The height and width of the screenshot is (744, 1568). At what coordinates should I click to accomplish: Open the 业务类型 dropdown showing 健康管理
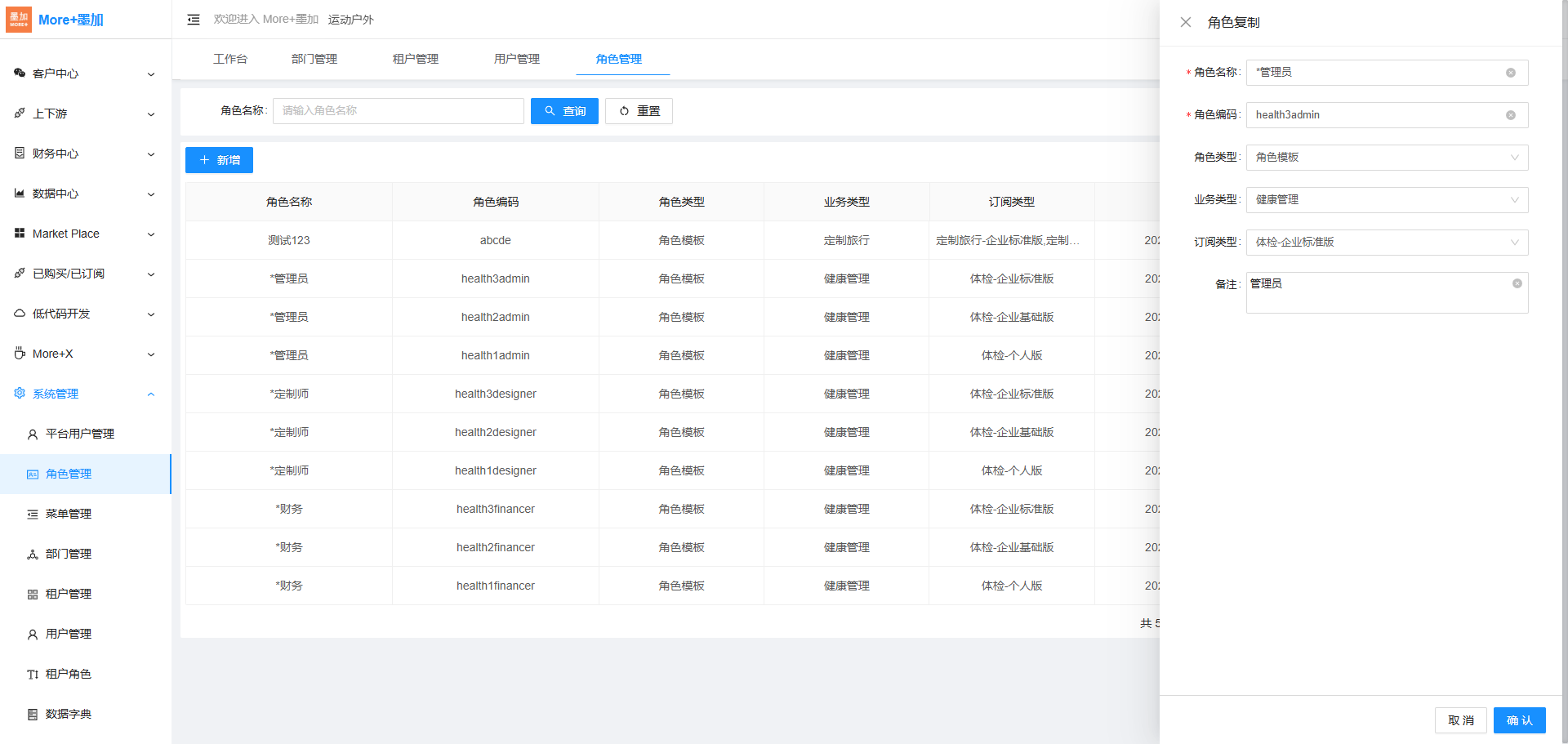click(x=1386, y=200)
